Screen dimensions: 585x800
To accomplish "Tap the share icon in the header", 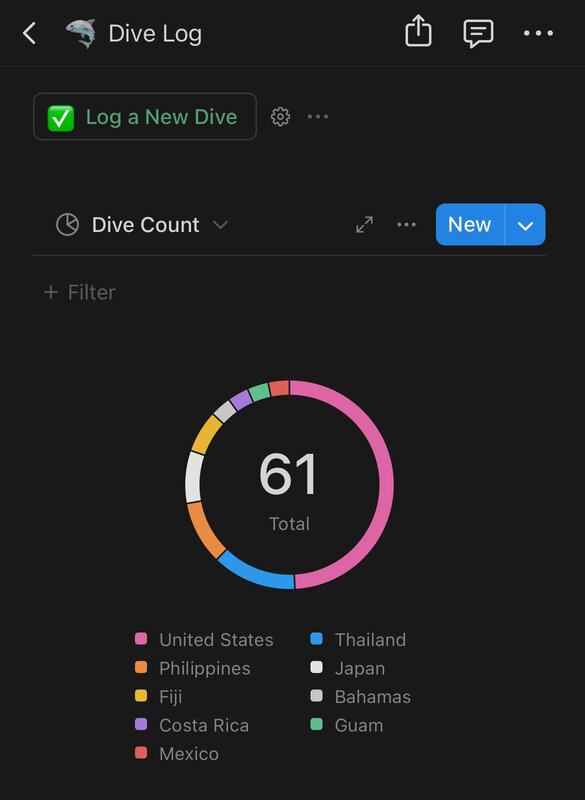I will [418, 32].
